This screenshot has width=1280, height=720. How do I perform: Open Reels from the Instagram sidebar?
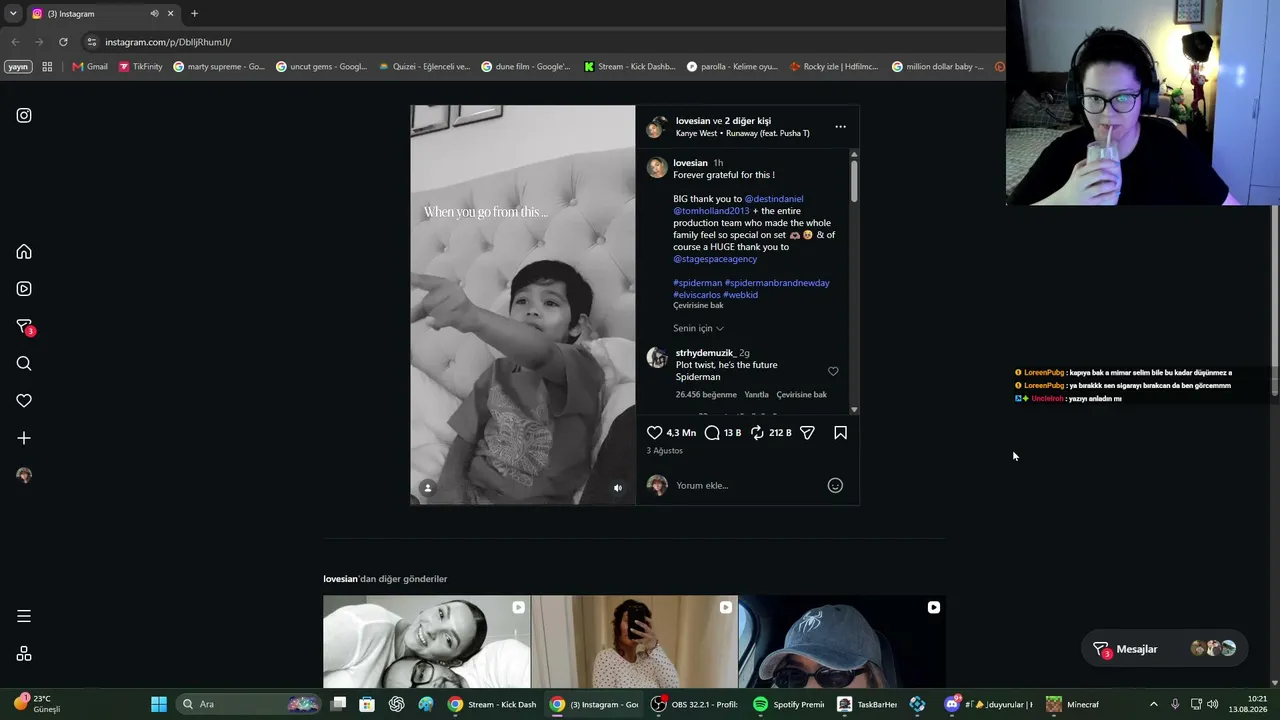(x=24, y=289)
